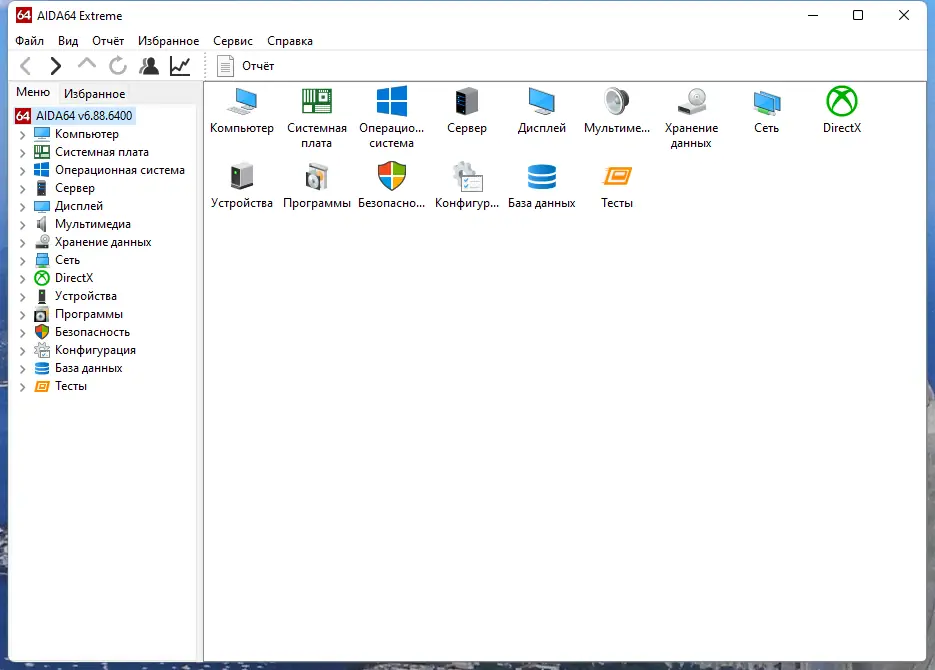Expand the Сеть tree node
Viewport: 935px width, 670px height.
pyautogui.click(x=22, y=259)
